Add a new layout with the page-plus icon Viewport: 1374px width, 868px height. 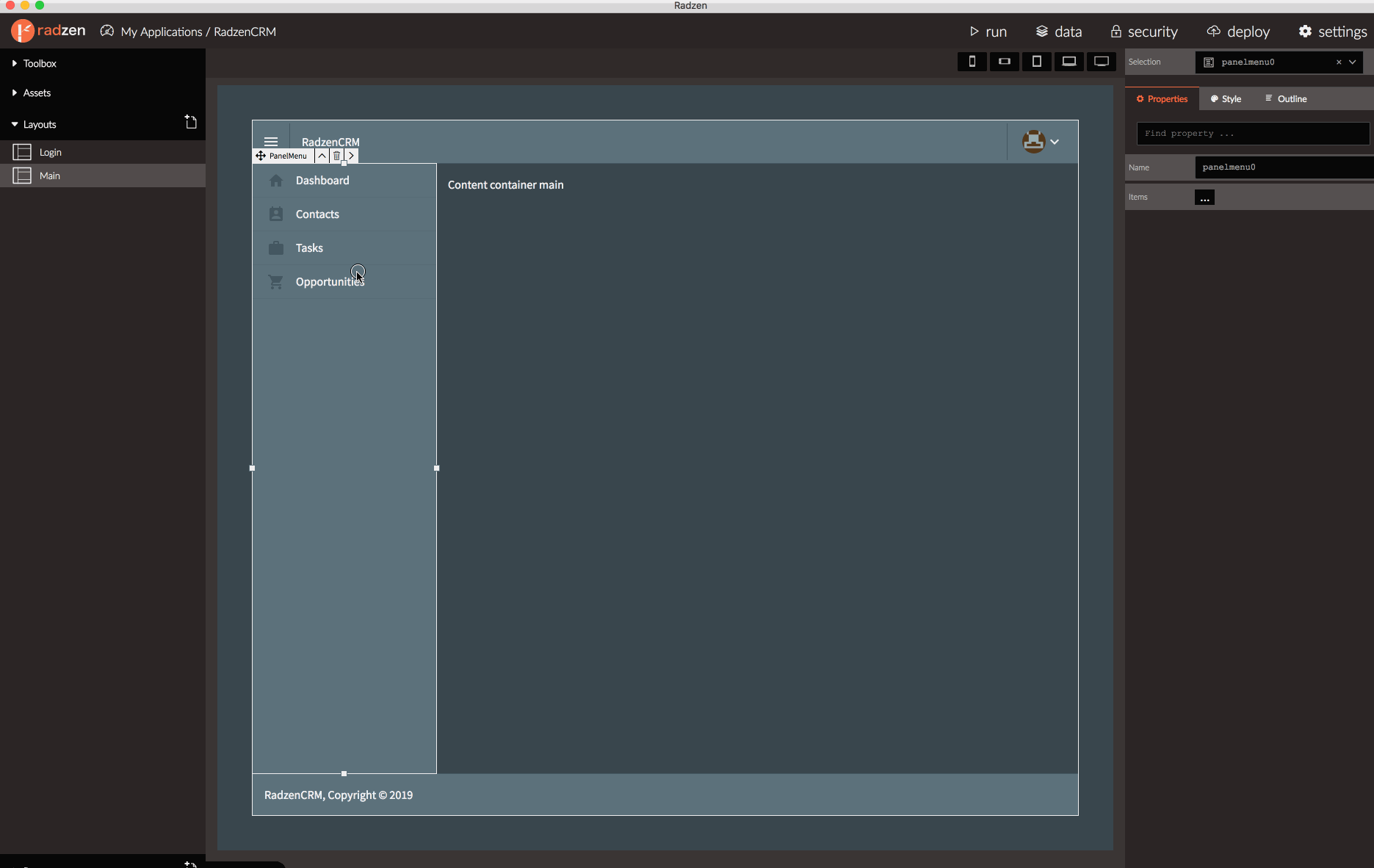point(190,122)
